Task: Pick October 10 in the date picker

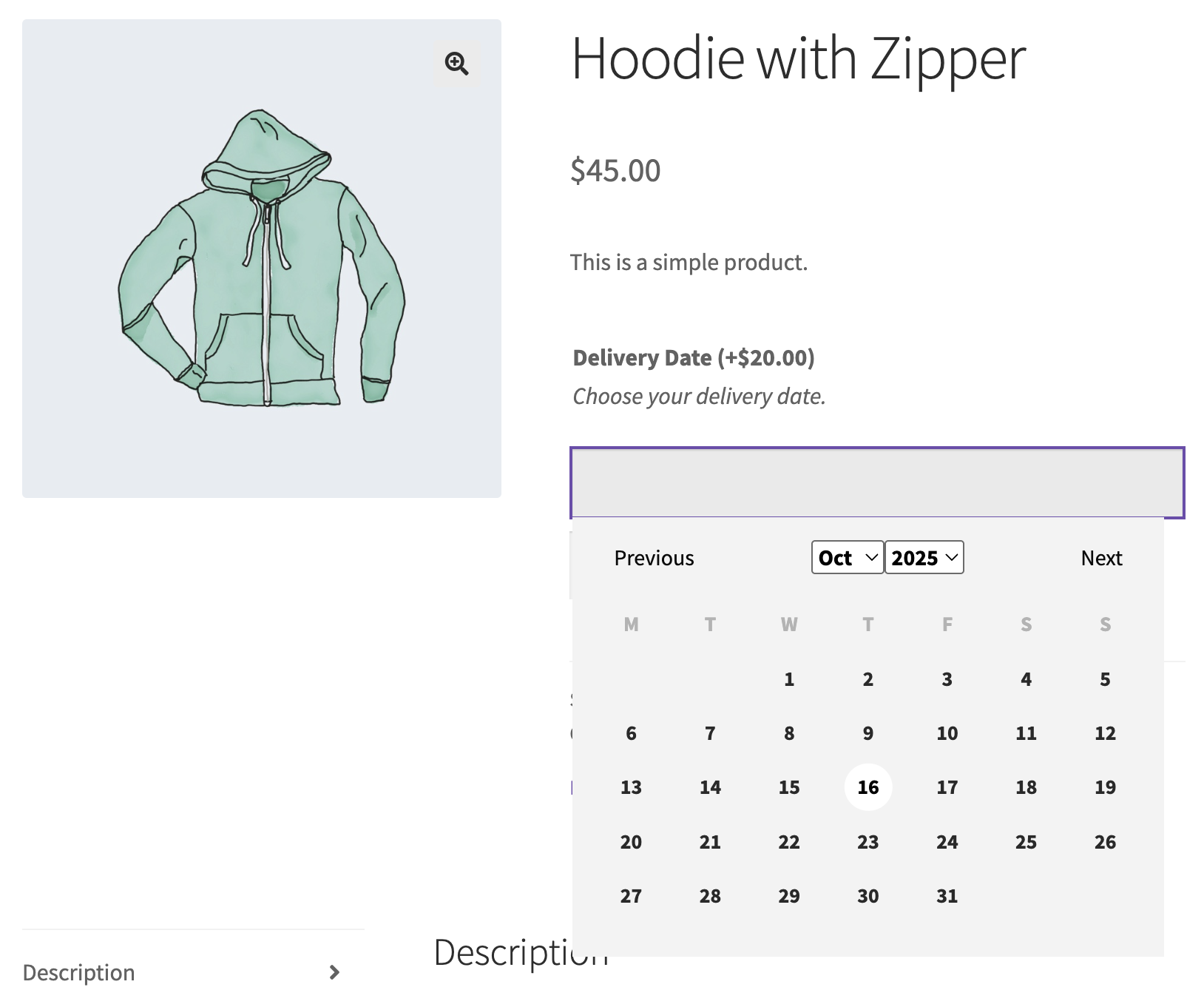Action: 947,733
